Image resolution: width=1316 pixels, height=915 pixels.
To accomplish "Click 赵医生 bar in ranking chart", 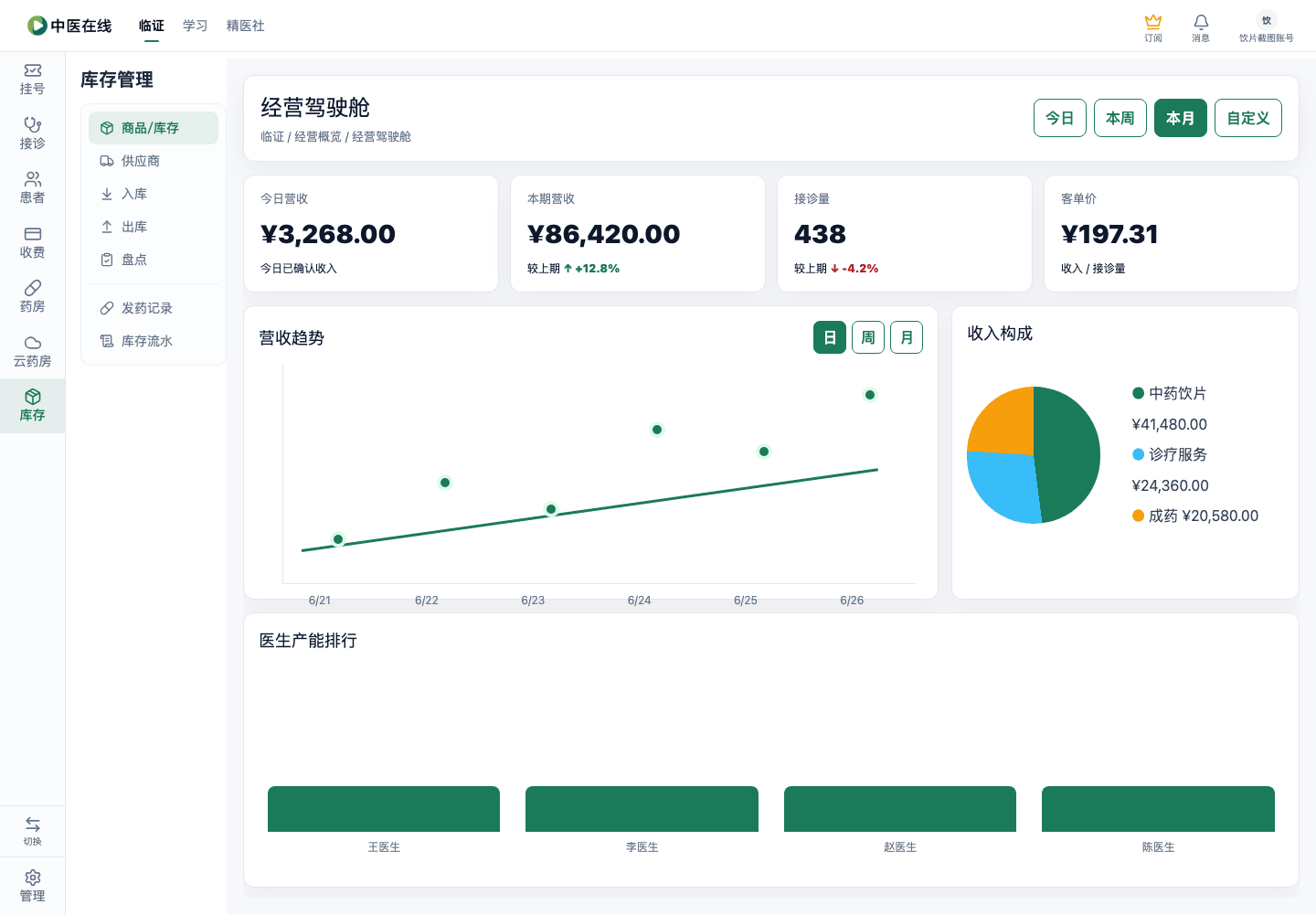I will coord(900,809).
